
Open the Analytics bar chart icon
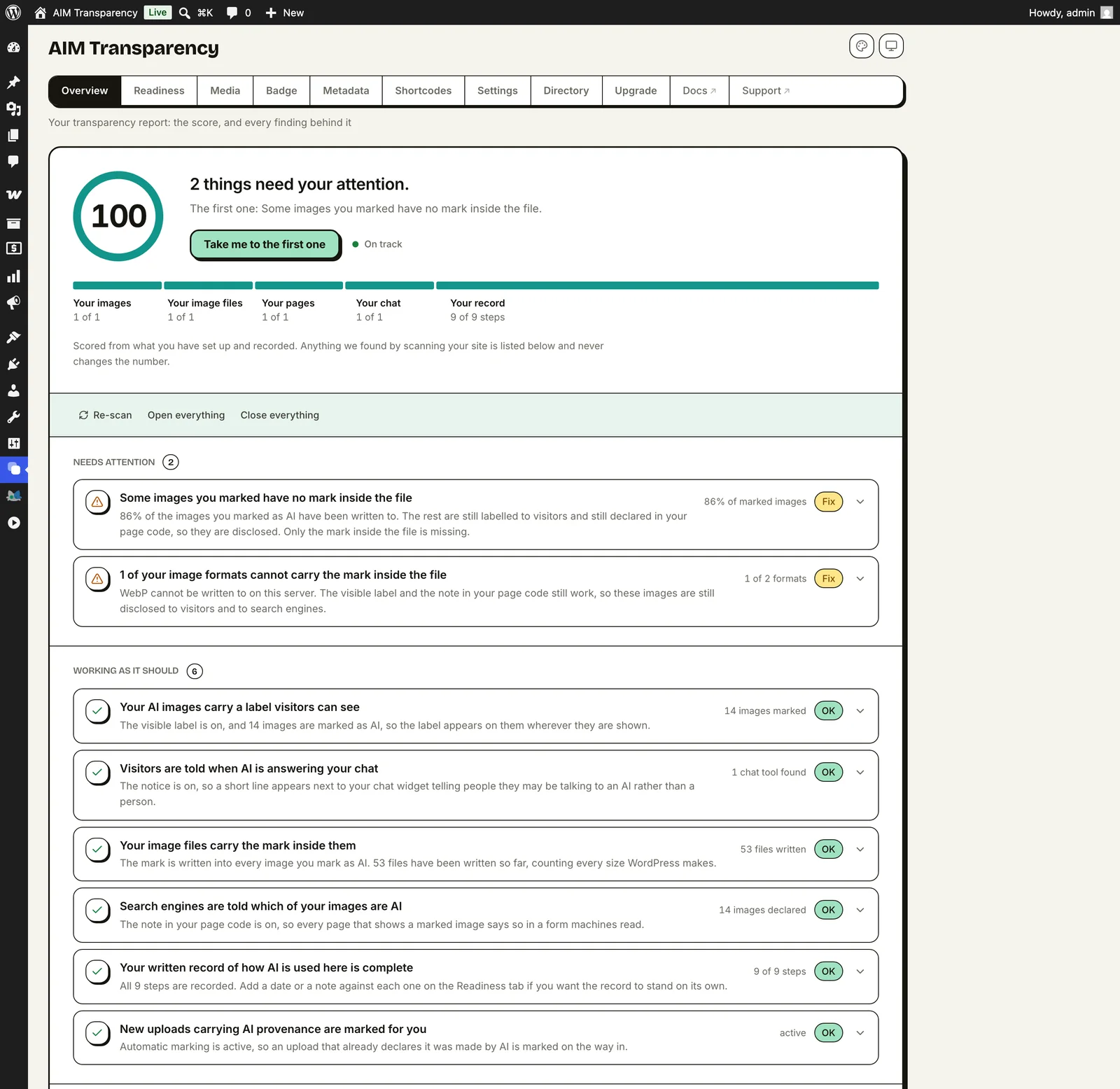tap(13, 276)
